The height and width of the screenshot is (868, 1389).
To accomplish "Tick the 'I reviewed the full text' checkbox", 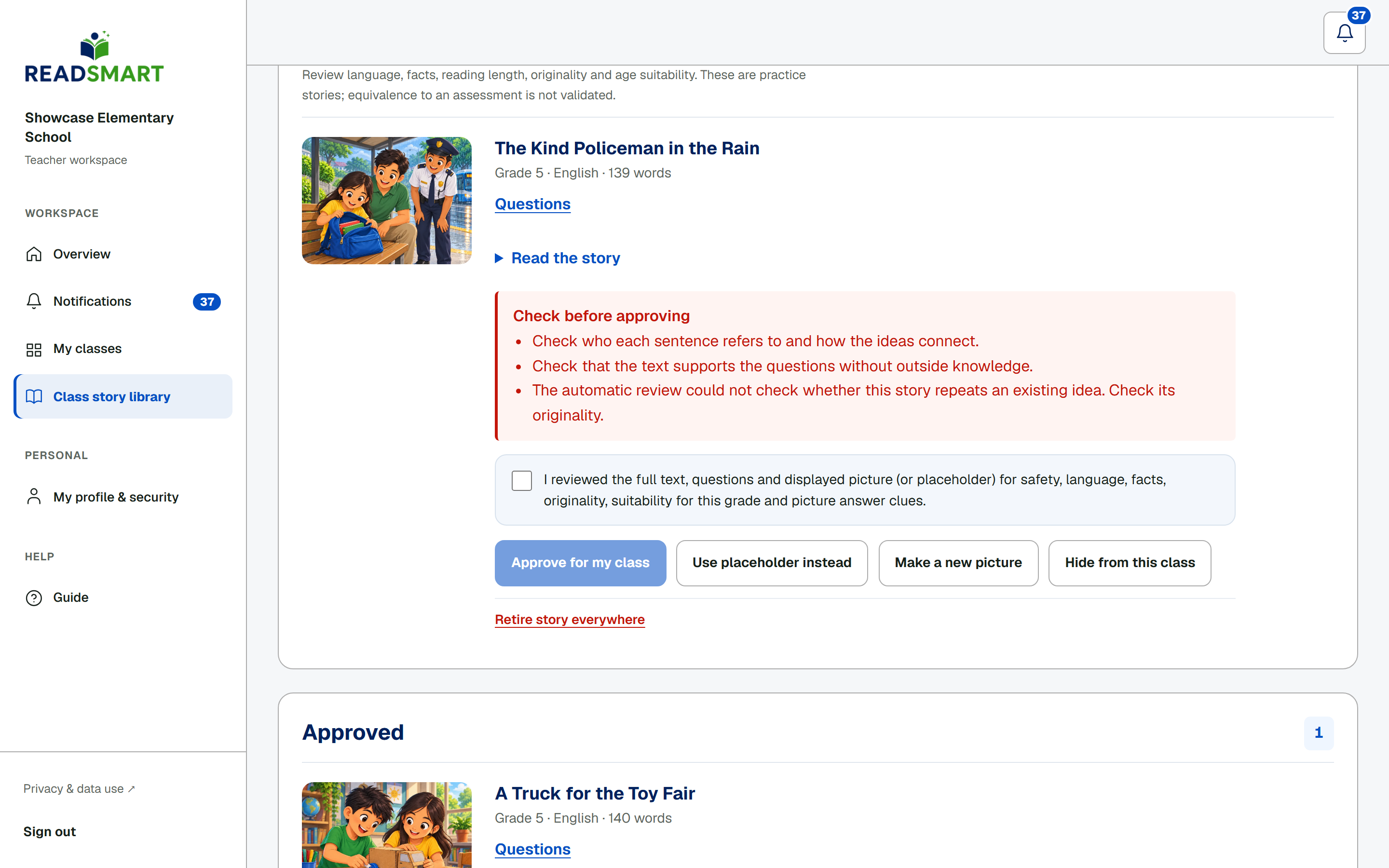I will [x=522, y=480].
